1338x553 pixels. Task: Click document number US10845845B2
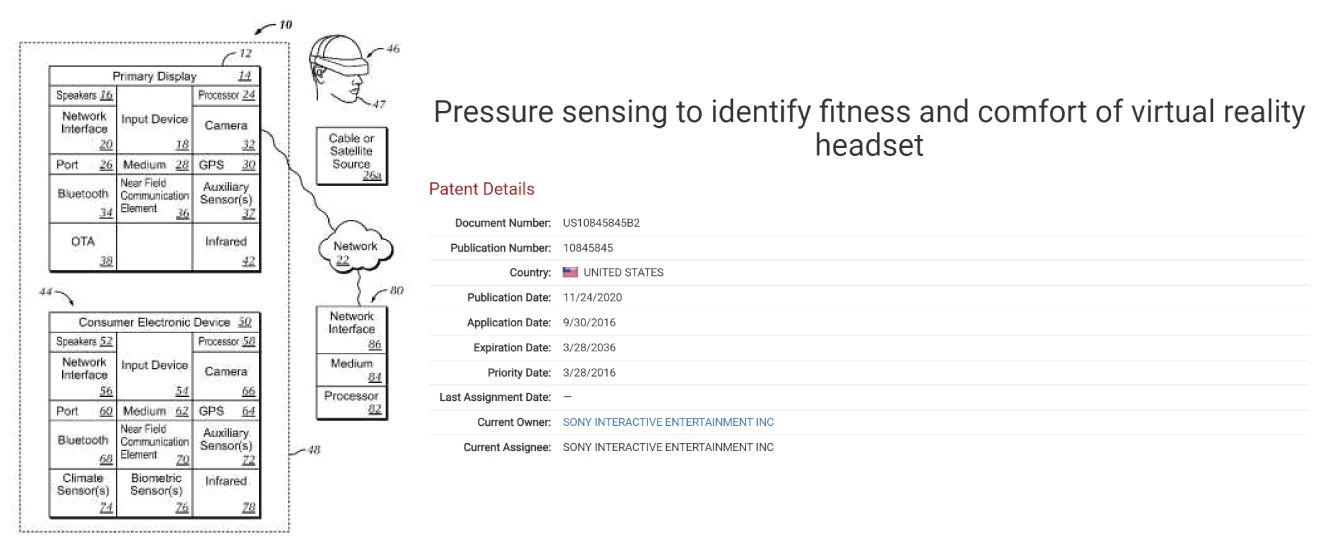point(601,222)
